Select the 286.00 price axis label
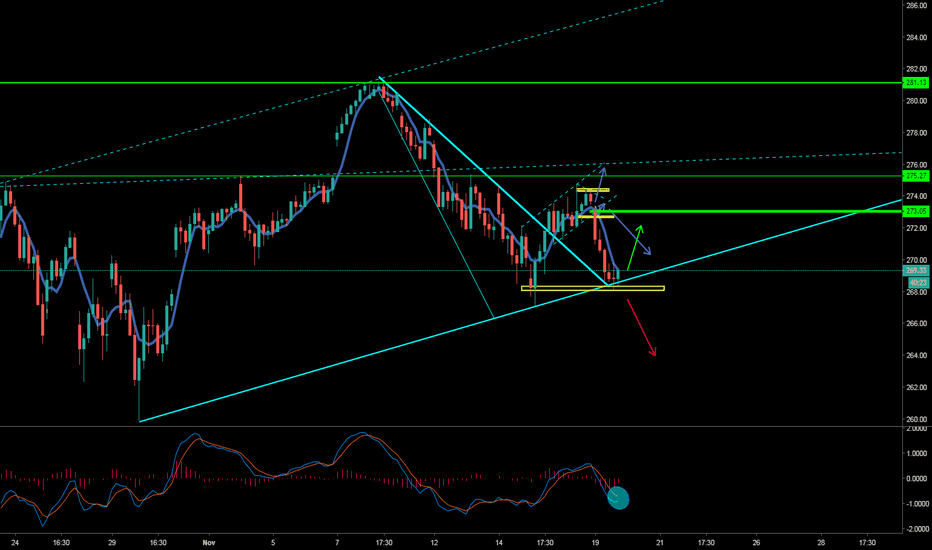This screenshot has height=550, width=932. pos(917,5)
